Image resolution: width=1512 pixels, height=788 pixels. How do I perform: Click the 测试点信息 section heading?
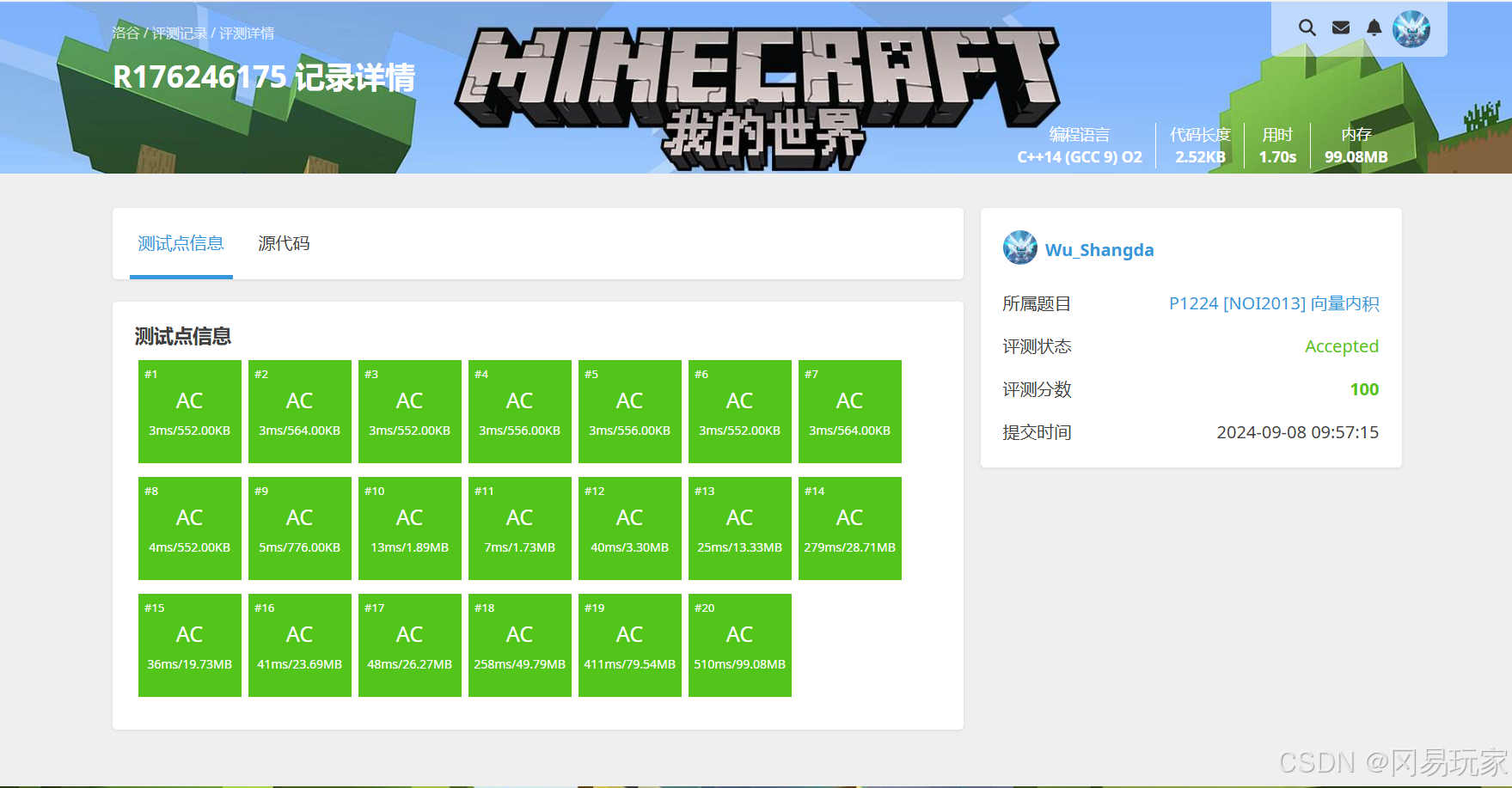[x=183, y=336]
